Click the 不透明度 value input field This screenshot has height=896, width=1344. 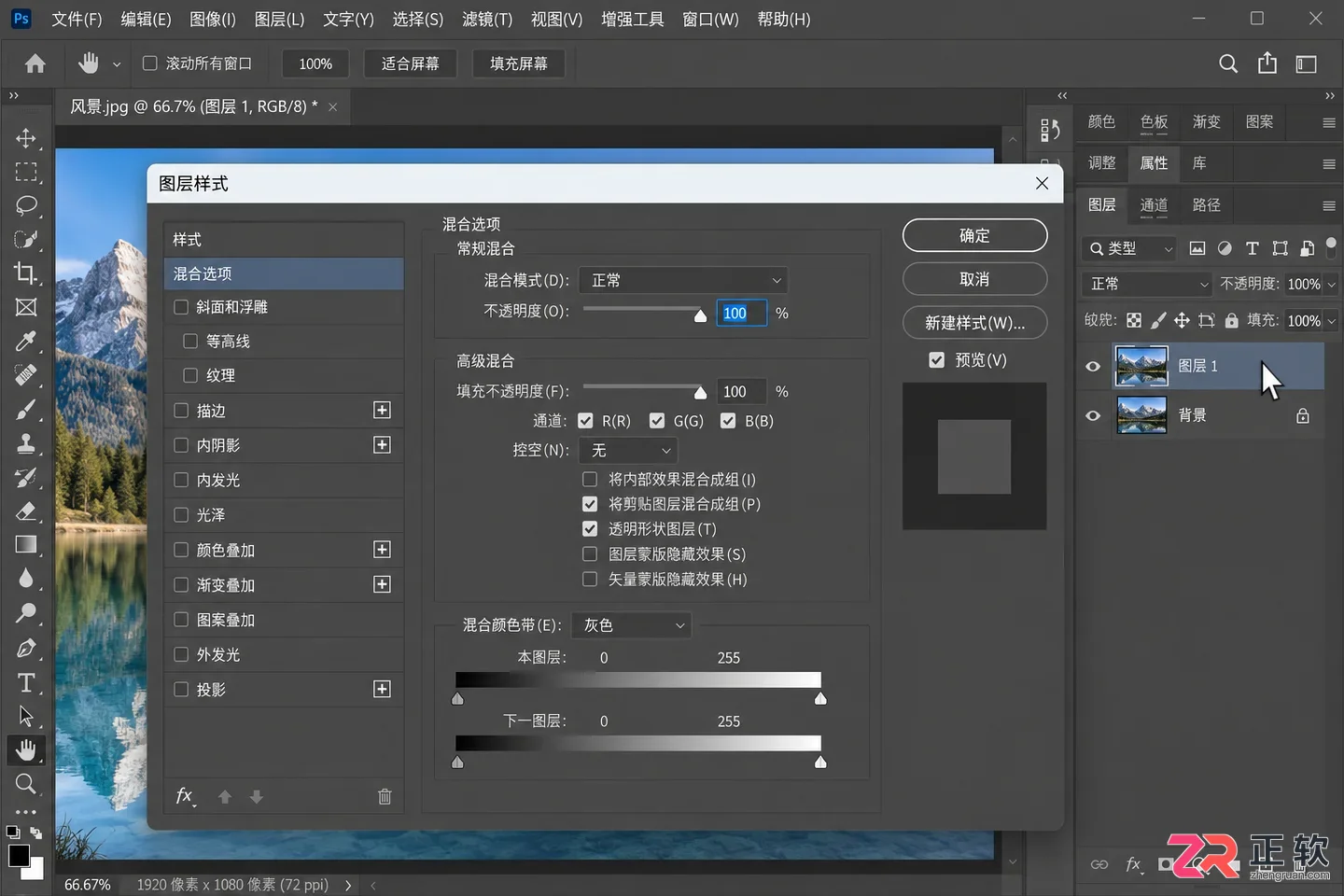741,313
